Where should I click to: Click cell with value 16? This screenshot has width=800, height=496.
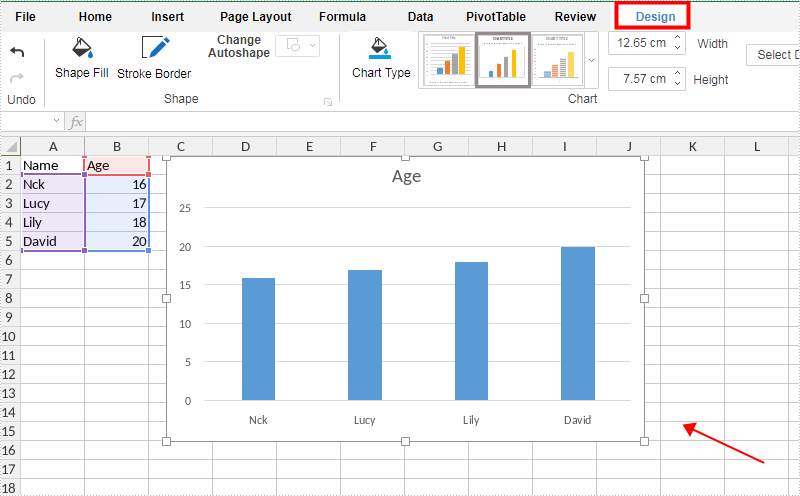point(117,184)
